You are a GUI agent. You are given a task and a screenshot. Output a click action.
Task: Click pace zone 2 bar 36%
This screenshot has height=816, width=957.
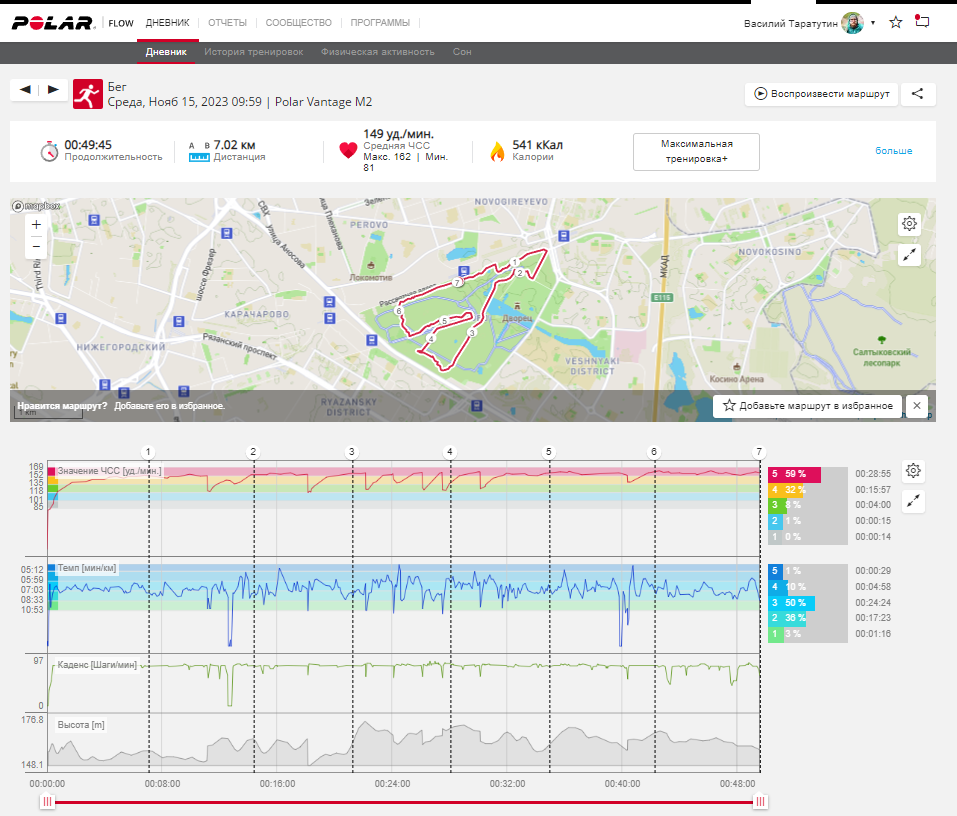787,618
